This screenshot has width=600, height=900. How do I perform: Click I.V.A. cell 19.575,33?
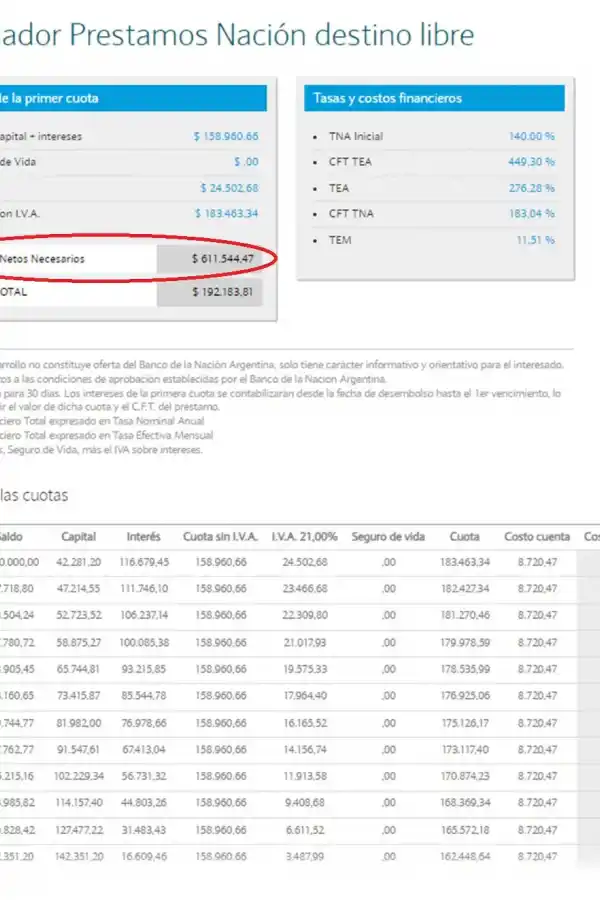305,669
